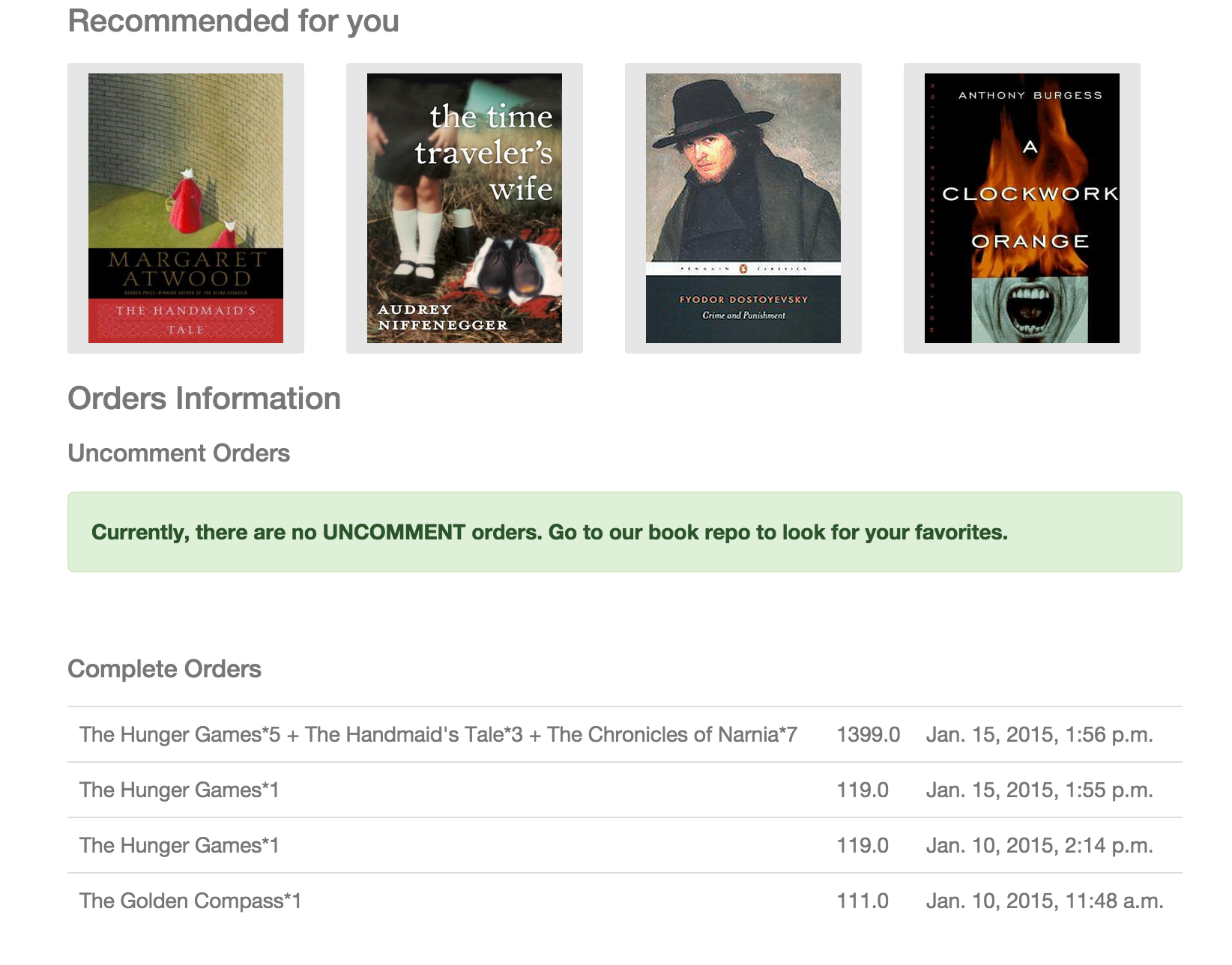Click the no UNCOMMENT orders green notice
Screen dimensions: 1232x965
click(x=625, y=532)
